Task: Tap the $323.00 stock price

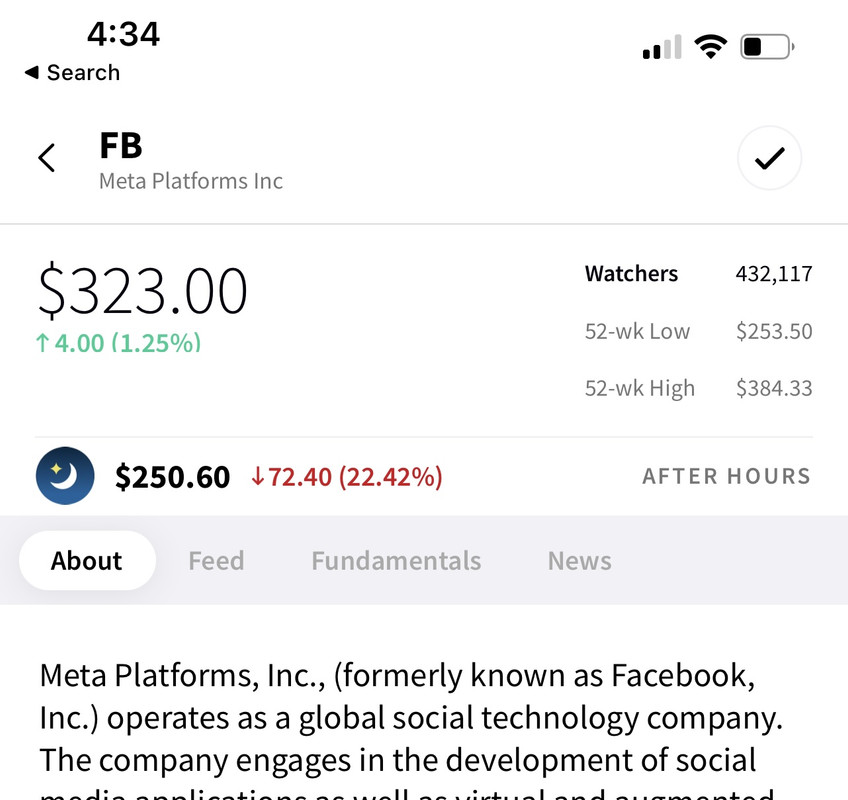Action: click(x=143, y=291)
